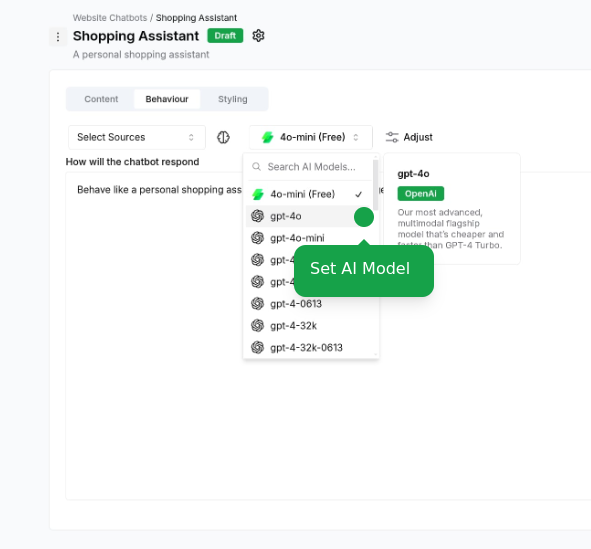Click the gpt-4o heading in the info card
The height and width of the screenshot is (549, 591).
tap(413, 174)
